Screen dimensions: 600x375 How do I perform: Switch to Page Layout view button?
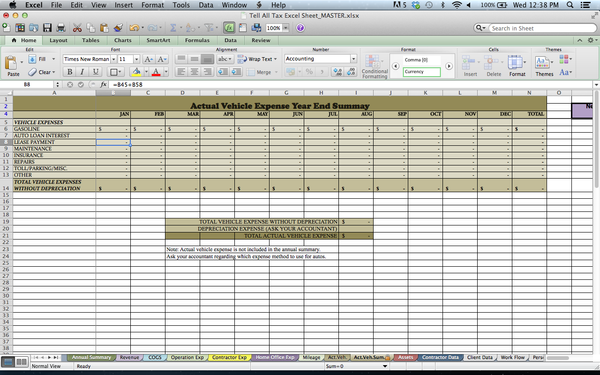point(22,362)
